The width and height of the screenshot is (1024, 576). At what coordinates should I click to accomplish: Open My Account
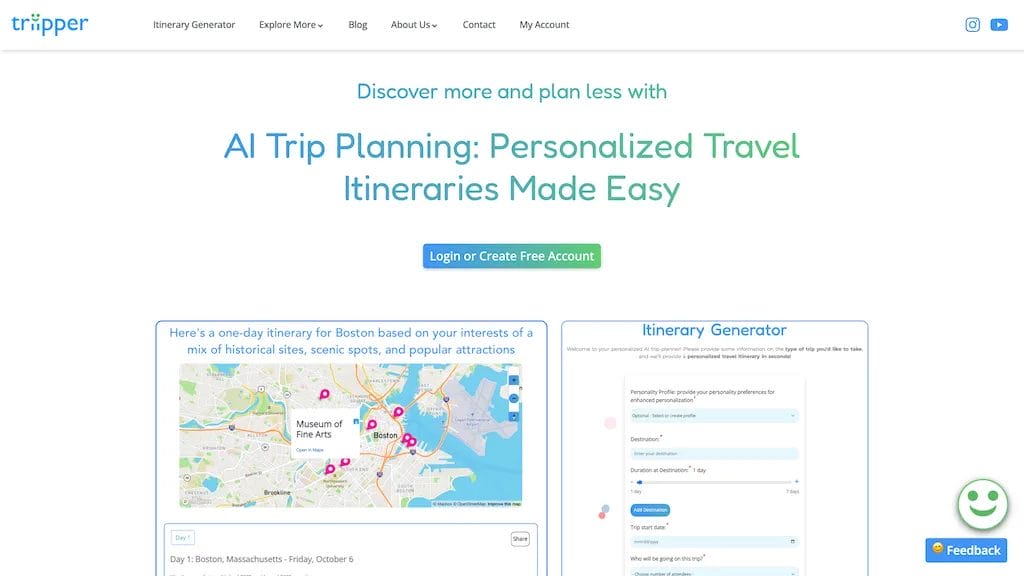click(544, 25)
